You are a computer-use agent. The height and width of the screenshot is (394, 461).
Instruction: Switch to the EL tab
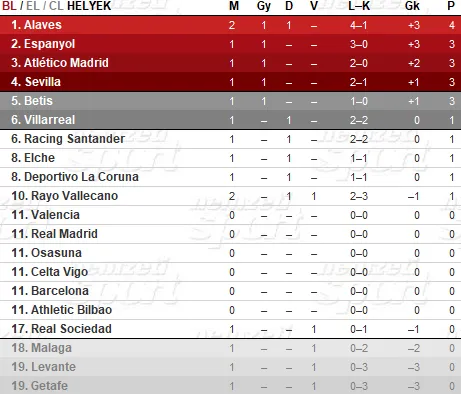pyautogui.click(x=32, y=6)
